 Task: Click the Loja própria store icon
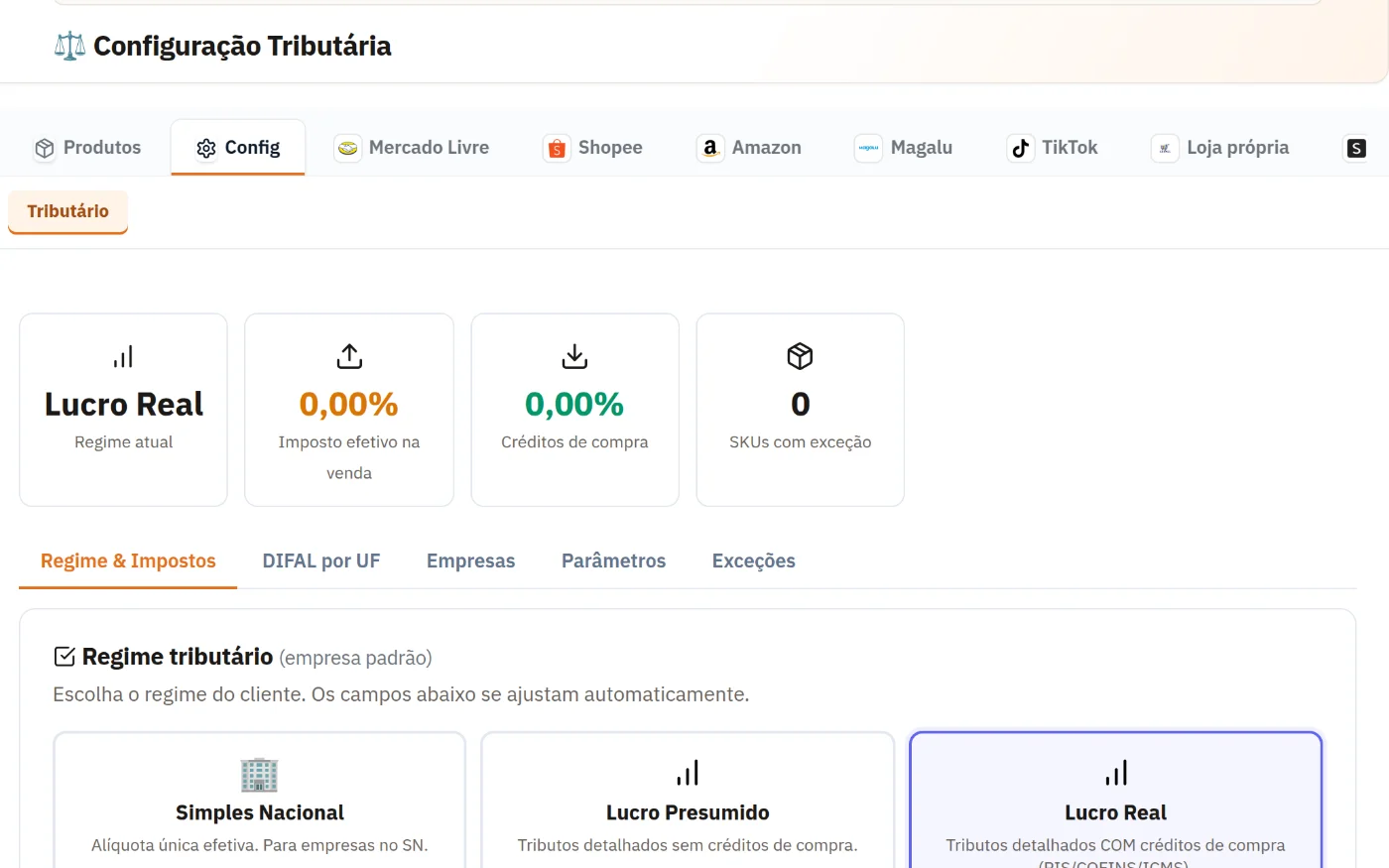pyautogui.click(x=1165, y=148)
